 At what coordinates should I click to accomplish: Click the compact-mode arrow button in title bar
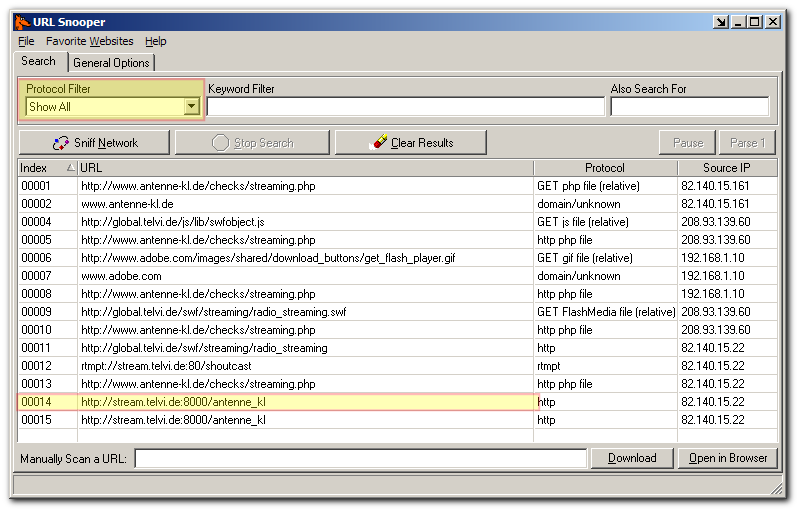(721, 22)
